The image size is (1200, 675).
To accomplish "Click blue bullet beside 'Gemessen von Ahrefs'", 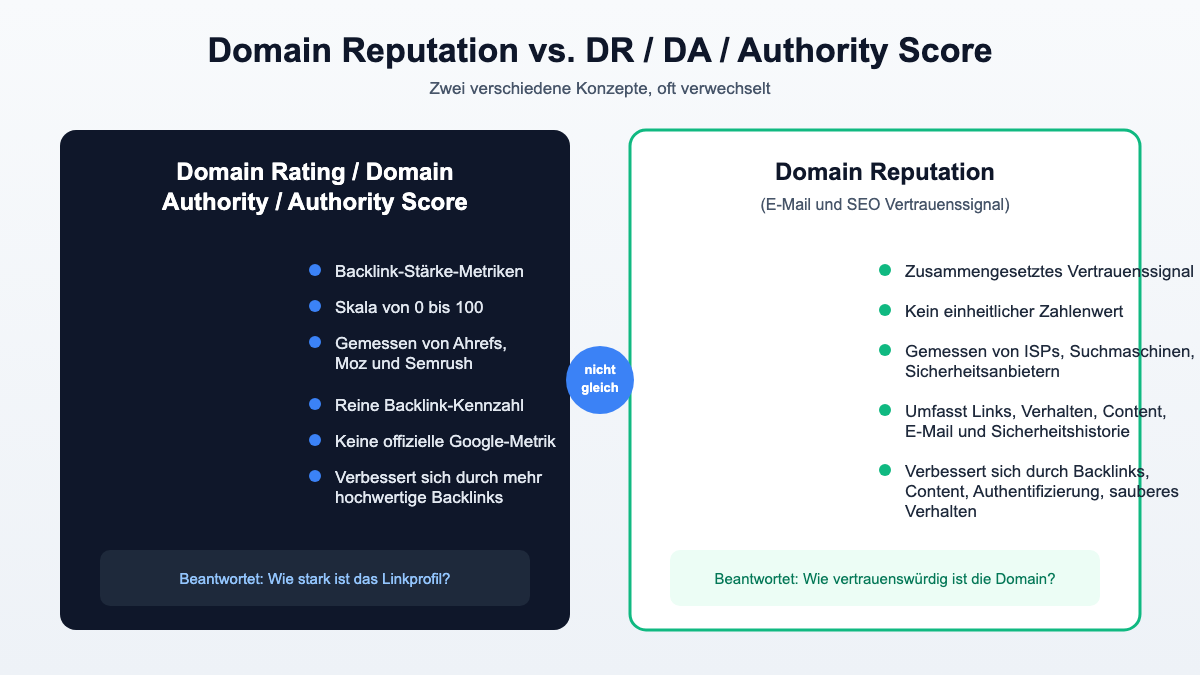I will click(315, 342).
